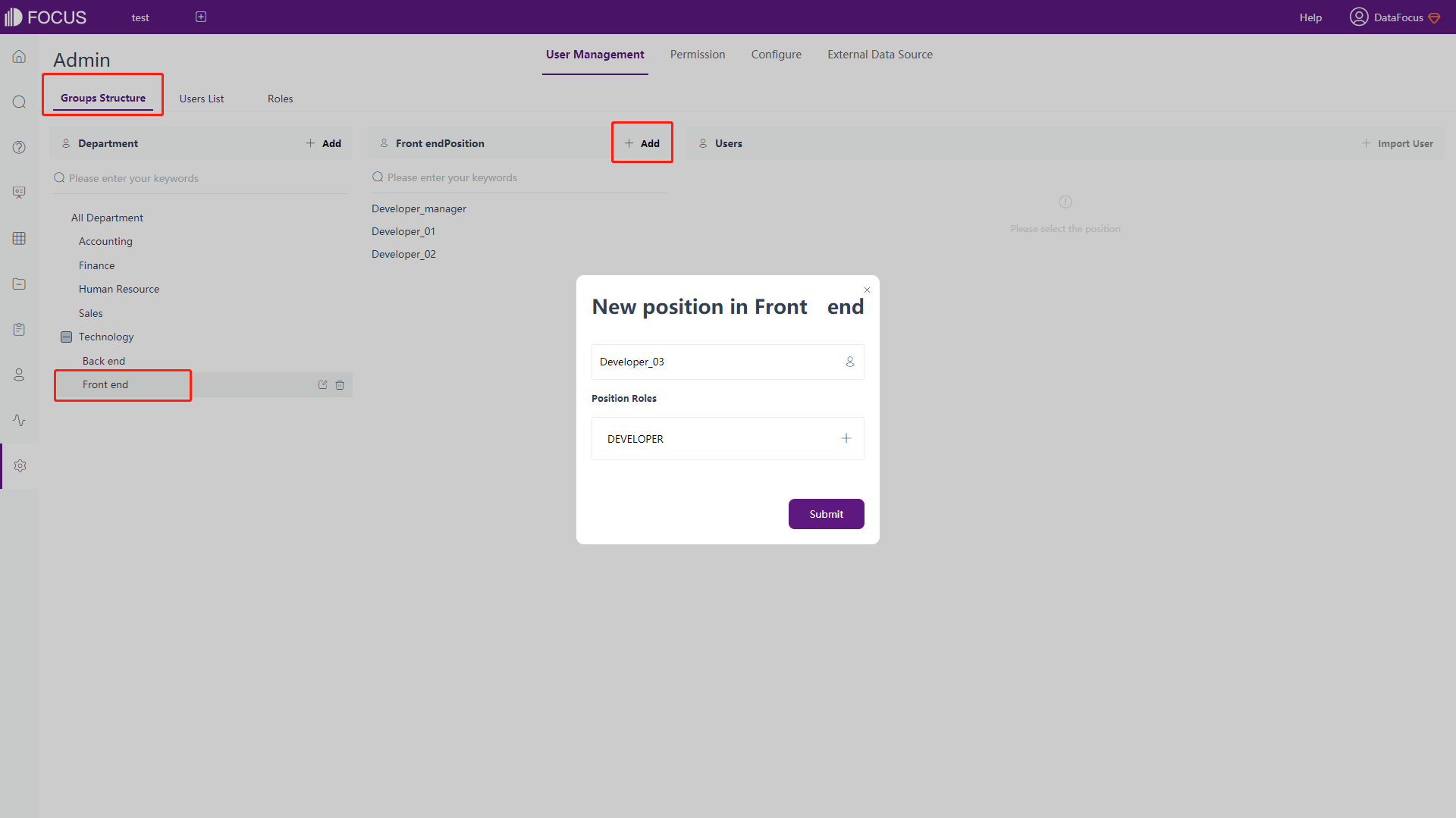Open the resource folder sidebar icon

click(19, 284)
